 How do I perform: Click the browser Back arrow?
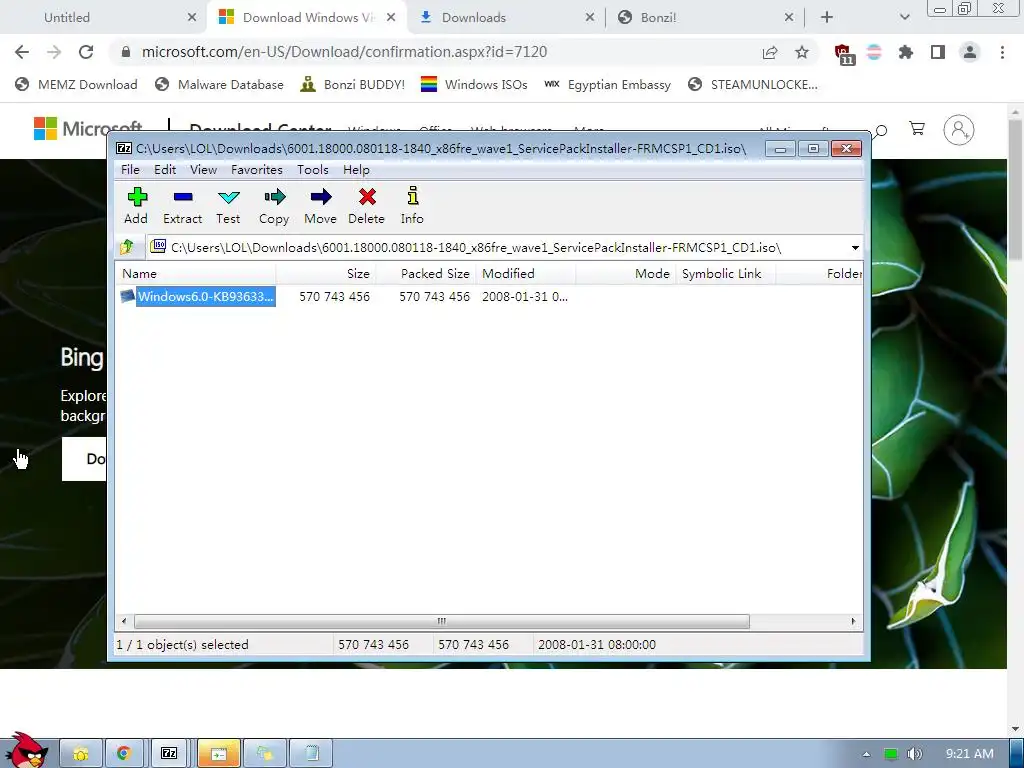coord(22,52)
